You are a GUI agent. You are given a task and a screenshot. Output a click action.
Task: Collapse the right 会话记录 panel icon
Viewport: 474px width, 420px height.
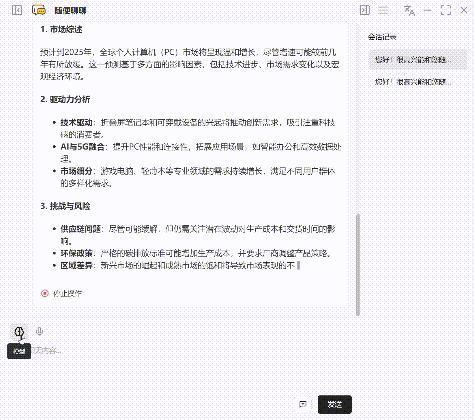point(365,10)
